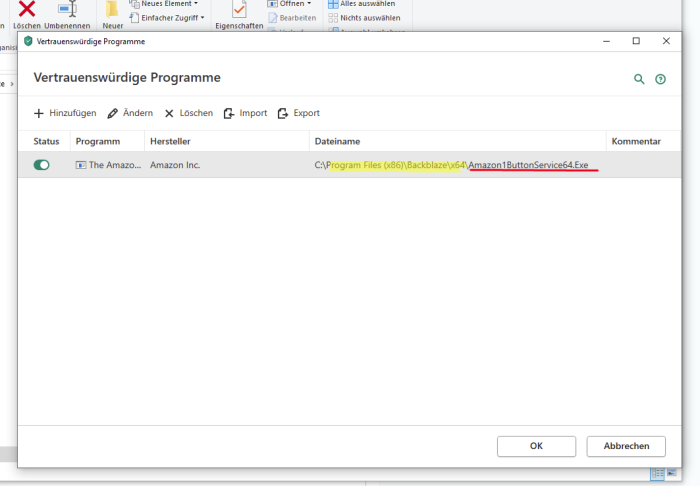The height and width of the screenshot is (486, 700).
Task: Click Bearbeiten in the Explorer ribbon
Action: click(292, 18)
